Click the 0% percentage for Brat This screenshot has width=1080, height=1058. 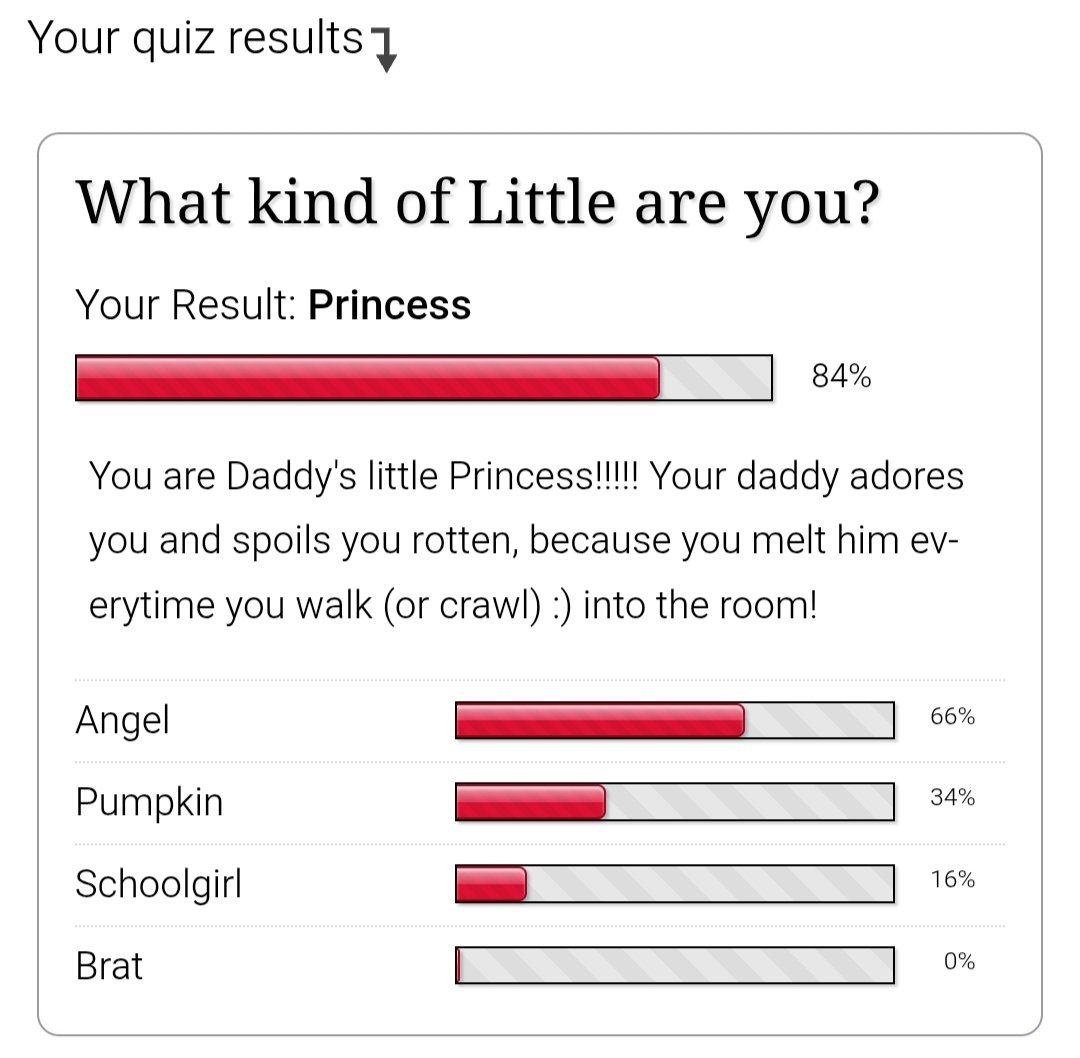pyautogui.click(x=959, y=961)
